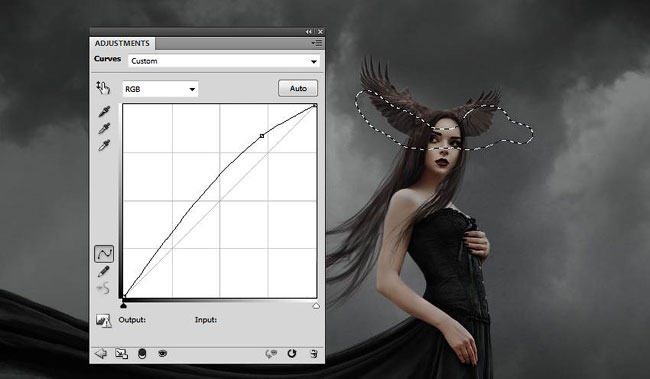Reset curves to adjustment defaults
This screenshot has height=379, width=650.
(292, 353)
